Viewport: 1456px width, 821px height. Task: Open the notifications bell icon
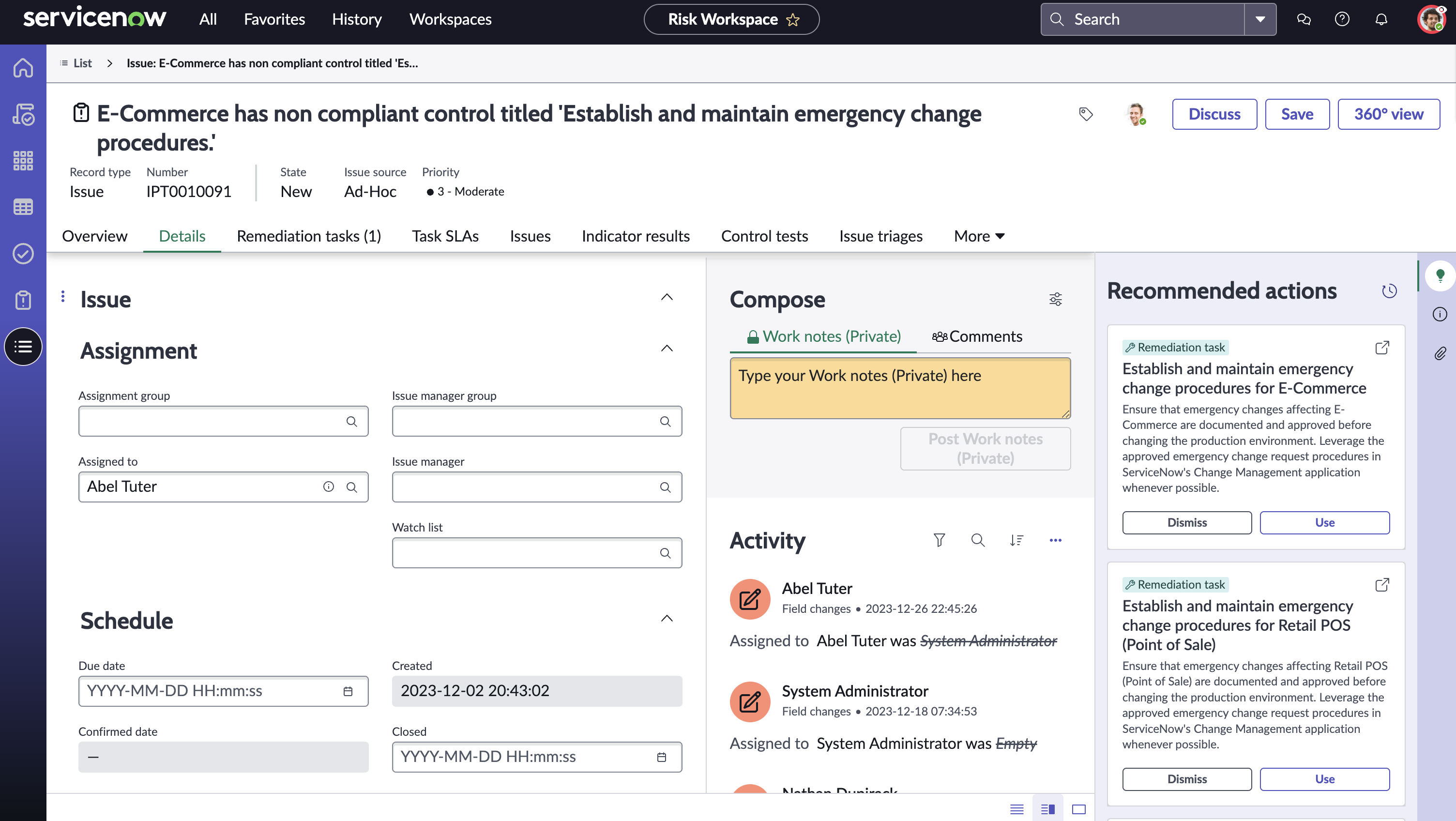click(x=1381, y=20)
